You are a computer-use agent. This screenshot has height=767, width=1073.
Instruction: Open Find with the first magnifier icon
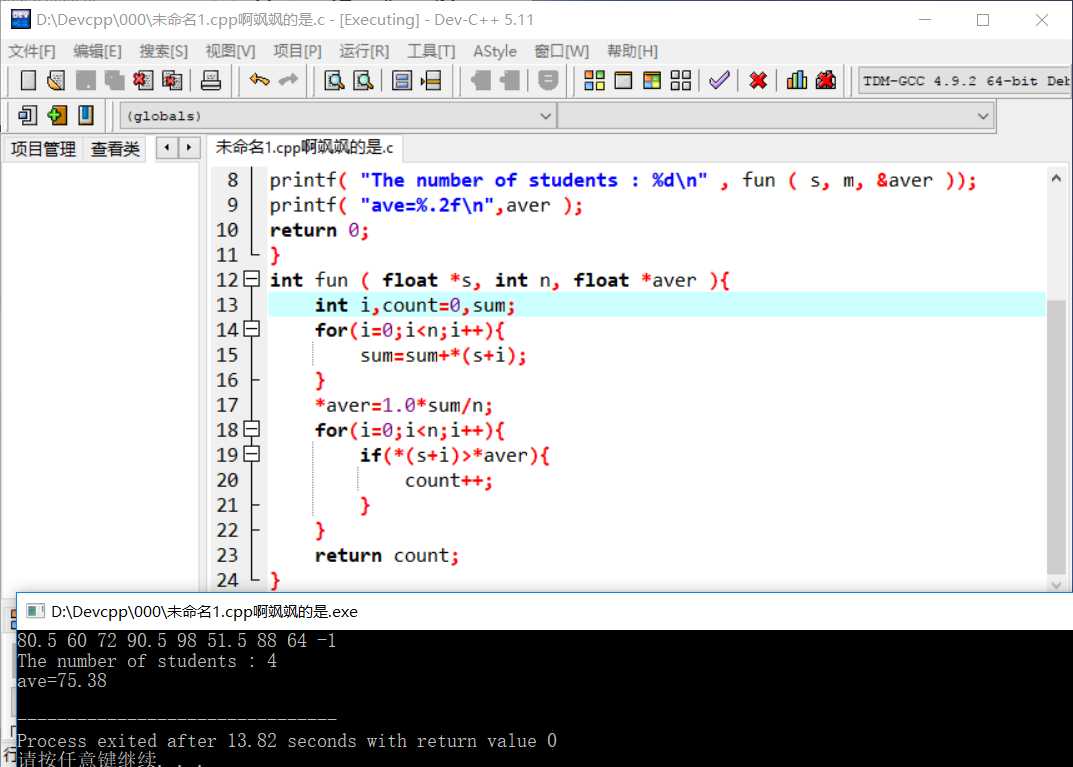pos(334,81)
